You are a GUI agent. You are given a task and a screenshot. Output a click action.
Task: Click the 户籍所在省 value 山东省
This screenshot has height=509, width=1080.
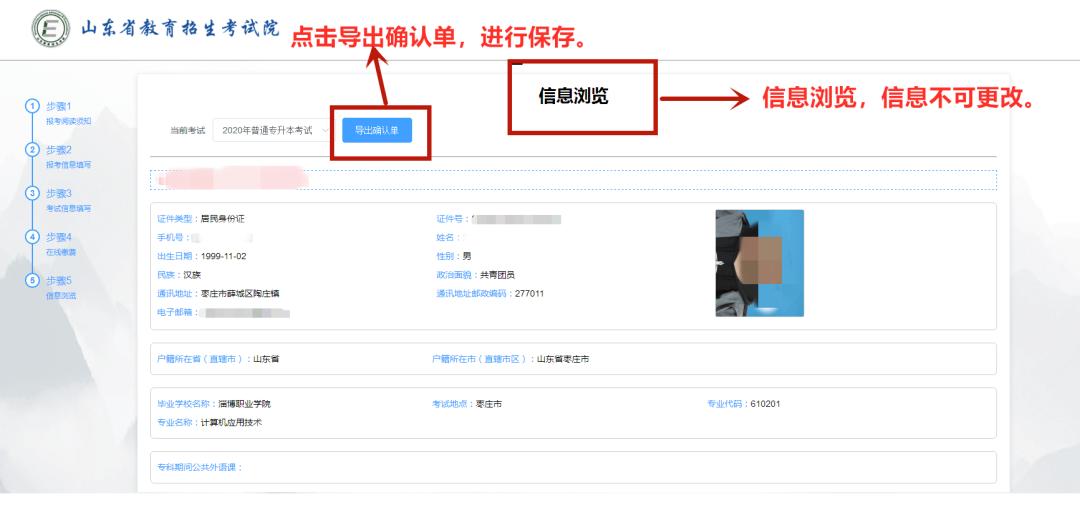[266, 359]
